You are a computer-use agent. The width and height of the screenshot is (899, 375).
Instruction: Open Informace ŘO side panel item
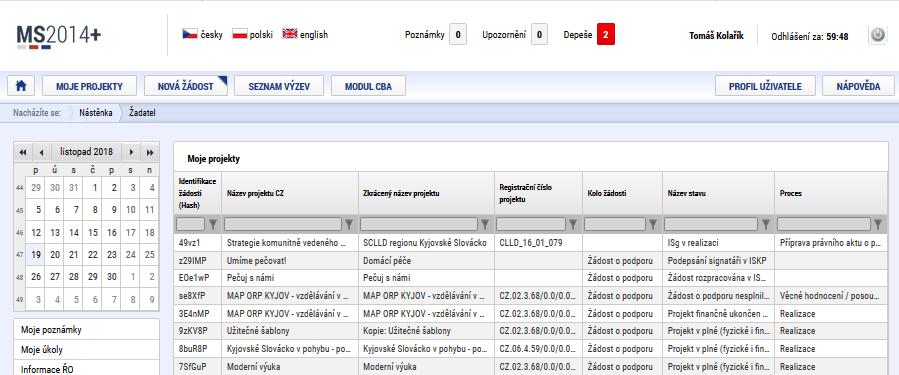(x=86, y=369)
